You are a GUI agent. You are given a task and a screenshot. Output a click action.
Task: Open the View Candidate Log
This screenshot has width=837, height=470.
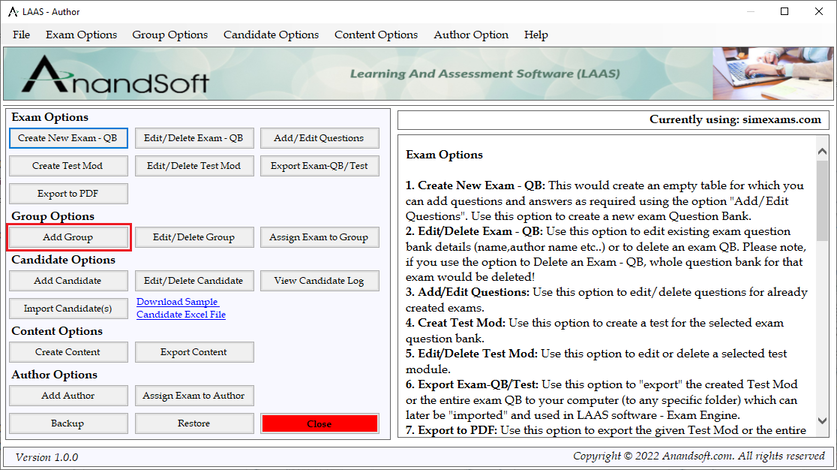point(319,281)
